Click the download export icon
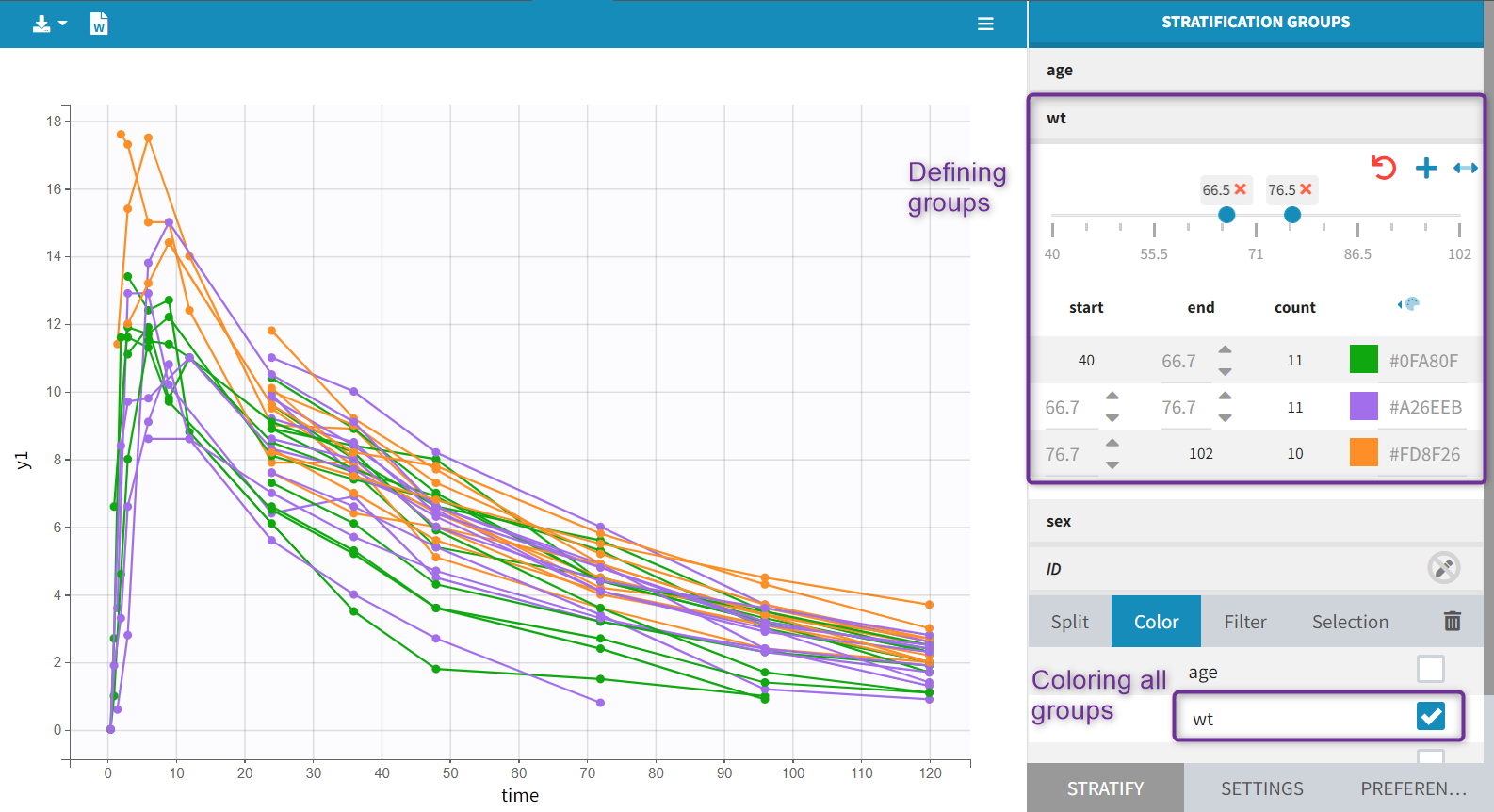The image size is (1494, 812). tap(42, 24)
